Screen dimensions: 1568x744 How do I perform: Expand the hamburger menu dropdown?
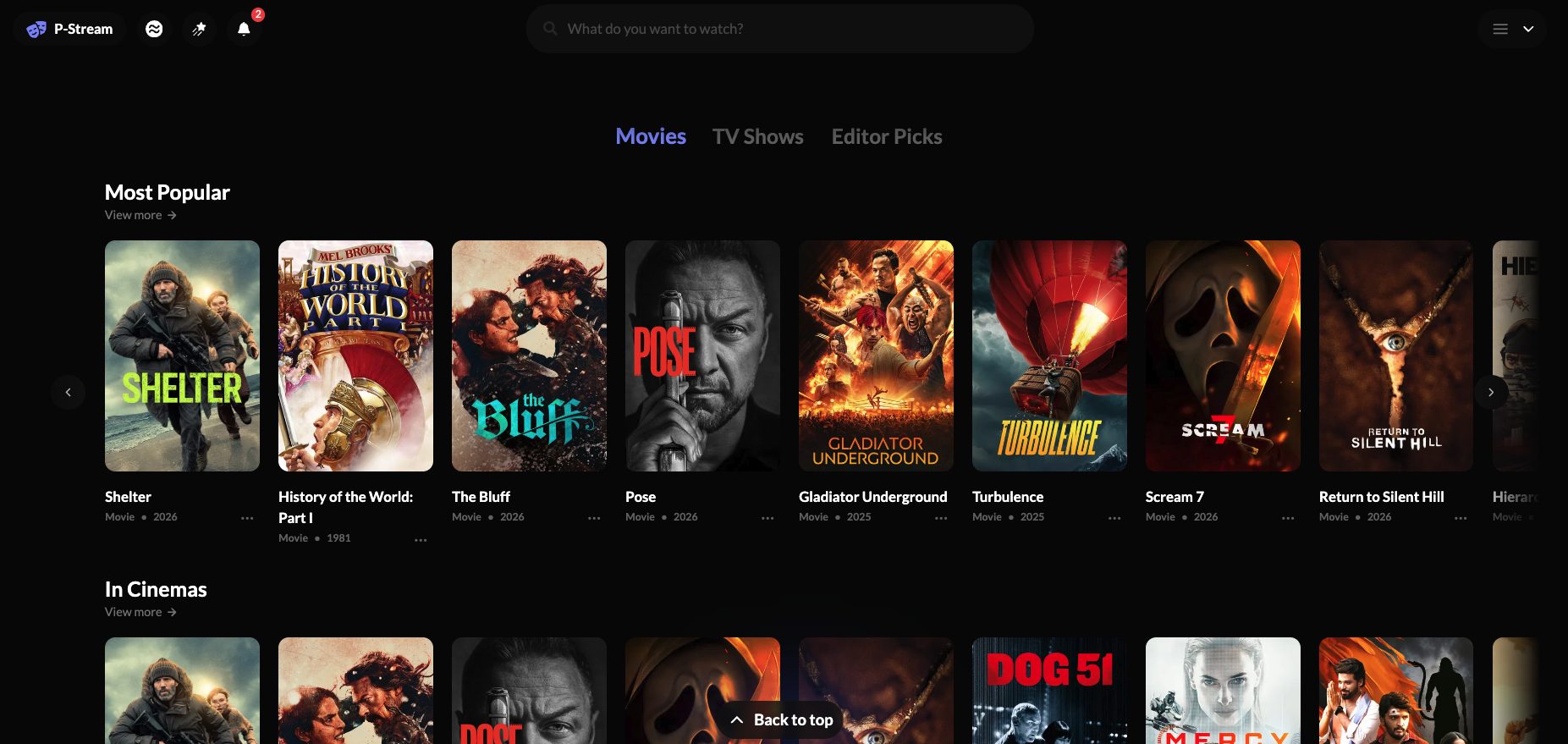pos(1512,29)
